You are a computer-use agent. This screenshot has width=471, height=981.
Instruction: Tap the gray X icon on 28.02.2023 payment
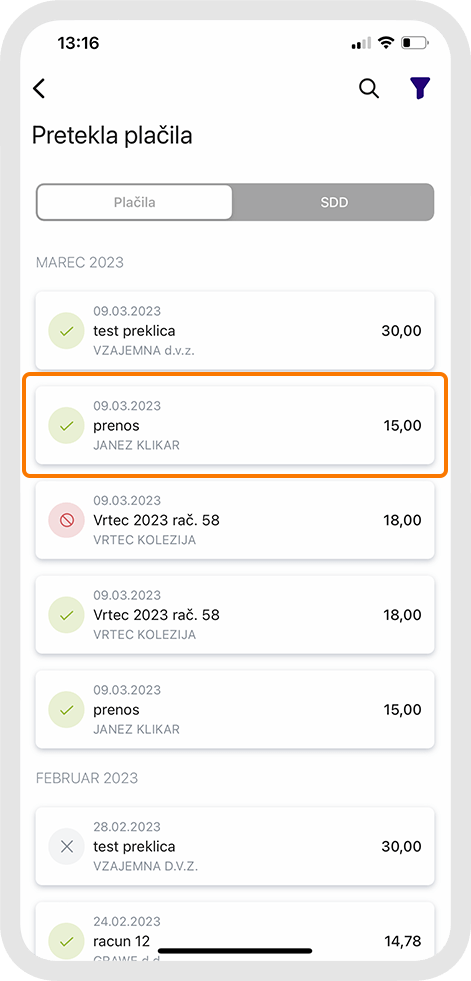coord(66,846)
